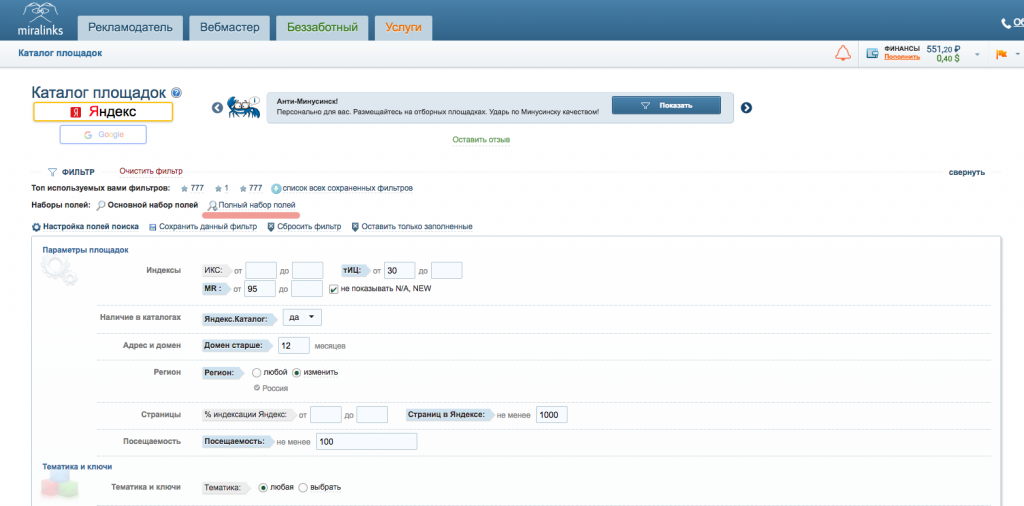Click Каталог площадок breadcrumb
This screenshot has width=1024, height=506.
coord(60,54)
